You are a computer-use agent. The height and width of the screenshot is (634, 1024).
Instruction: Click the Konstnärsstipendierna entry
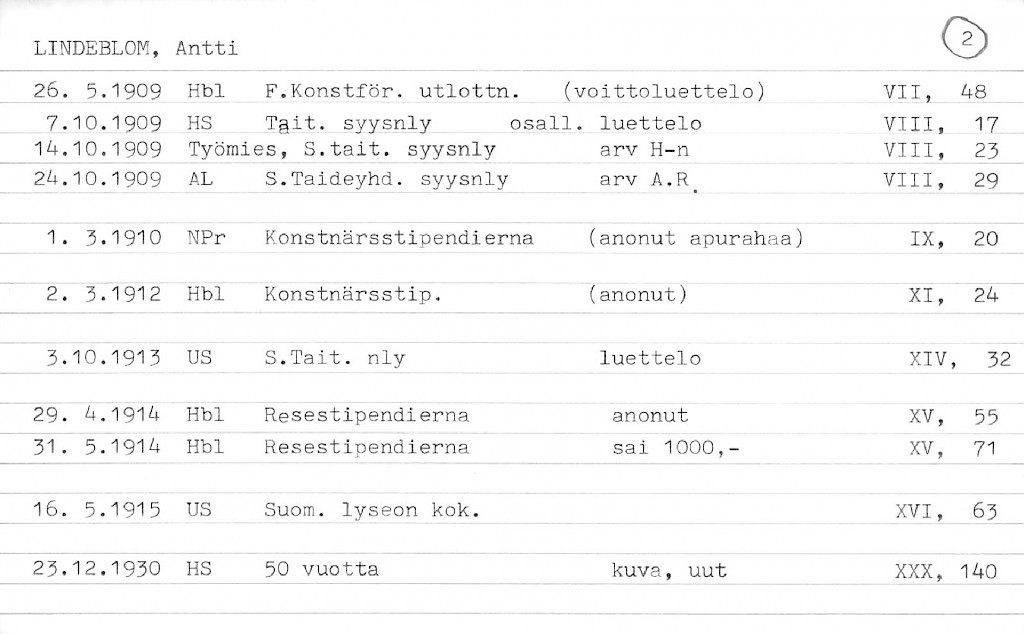coord(399,239)
